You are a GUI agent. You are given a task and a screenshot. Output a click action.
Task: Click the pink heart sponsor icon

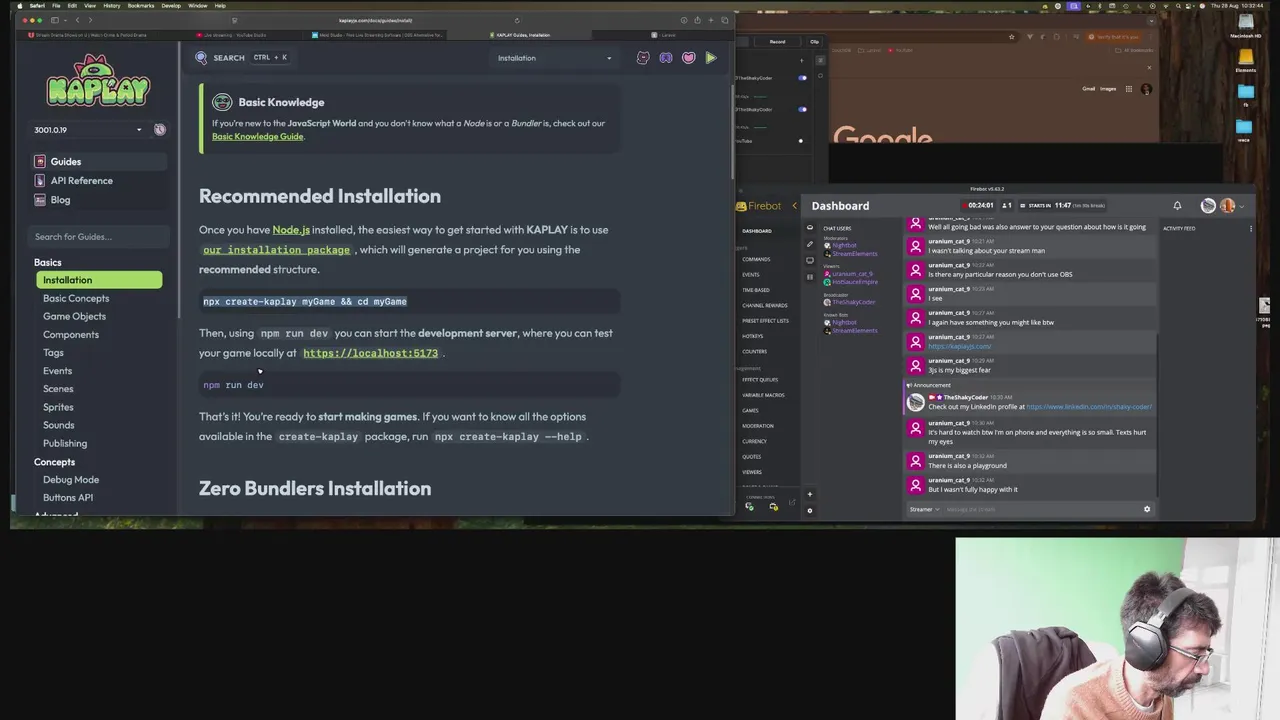(688, 58)
